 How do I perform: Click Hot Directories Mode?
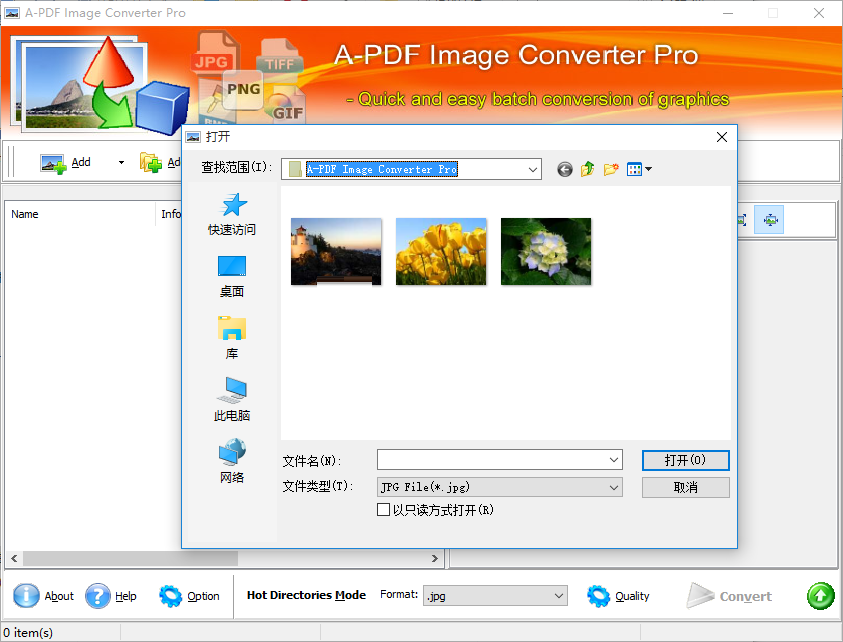click(306, 595)
